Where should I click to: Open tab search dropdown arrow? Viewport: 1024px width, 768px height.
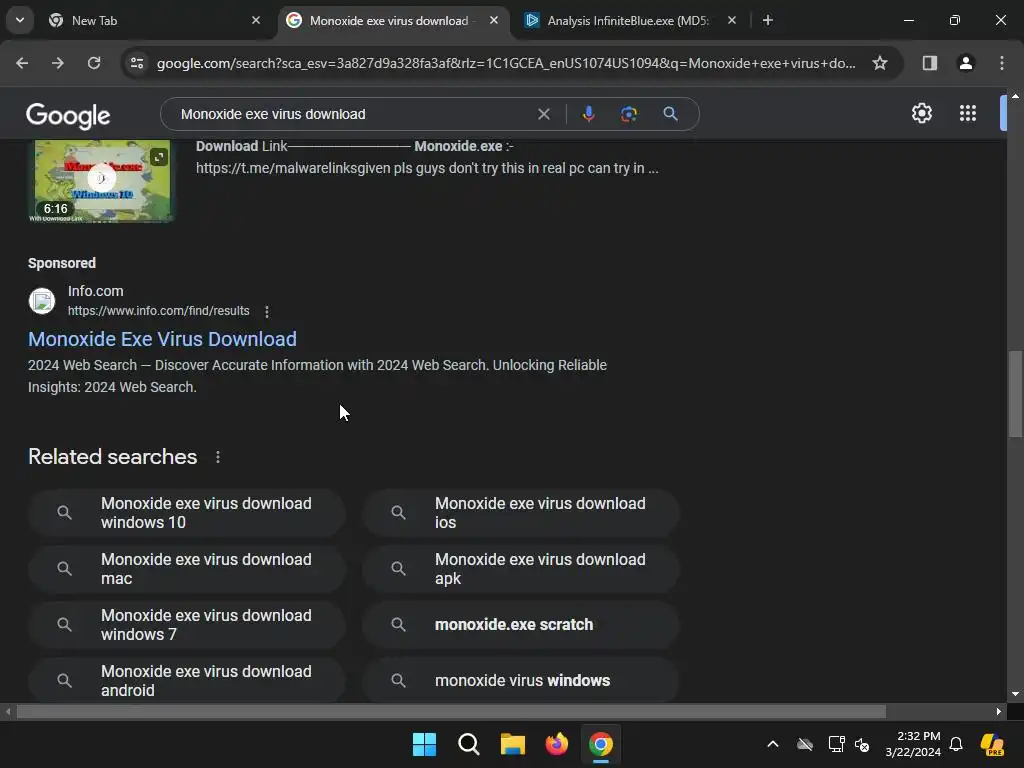coord(20,20)
